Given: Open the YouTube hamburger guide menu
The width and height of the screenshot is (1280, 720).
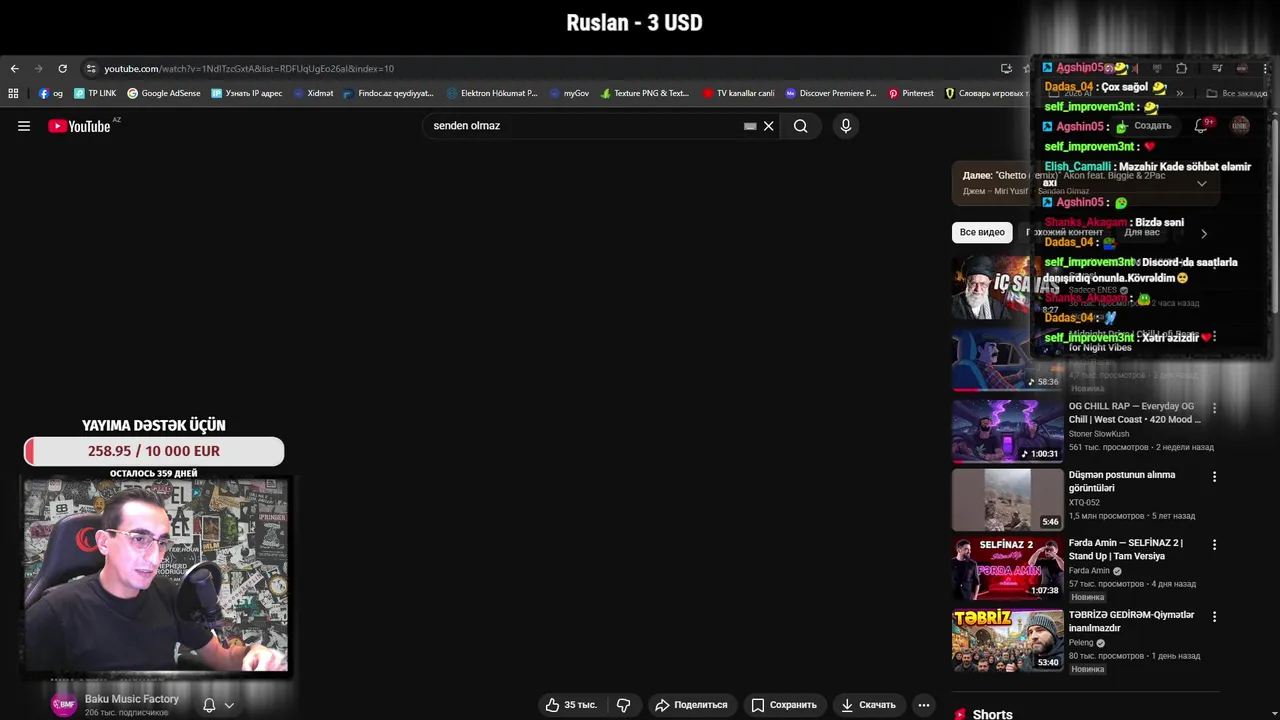Looking at the screenshot, I should point(24,126).
